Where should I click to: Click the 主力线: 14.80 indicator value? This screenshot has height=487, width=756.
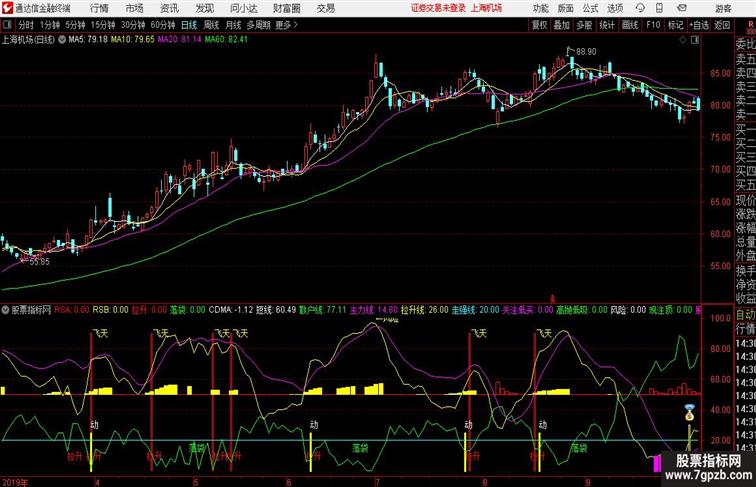pos(374,310)
